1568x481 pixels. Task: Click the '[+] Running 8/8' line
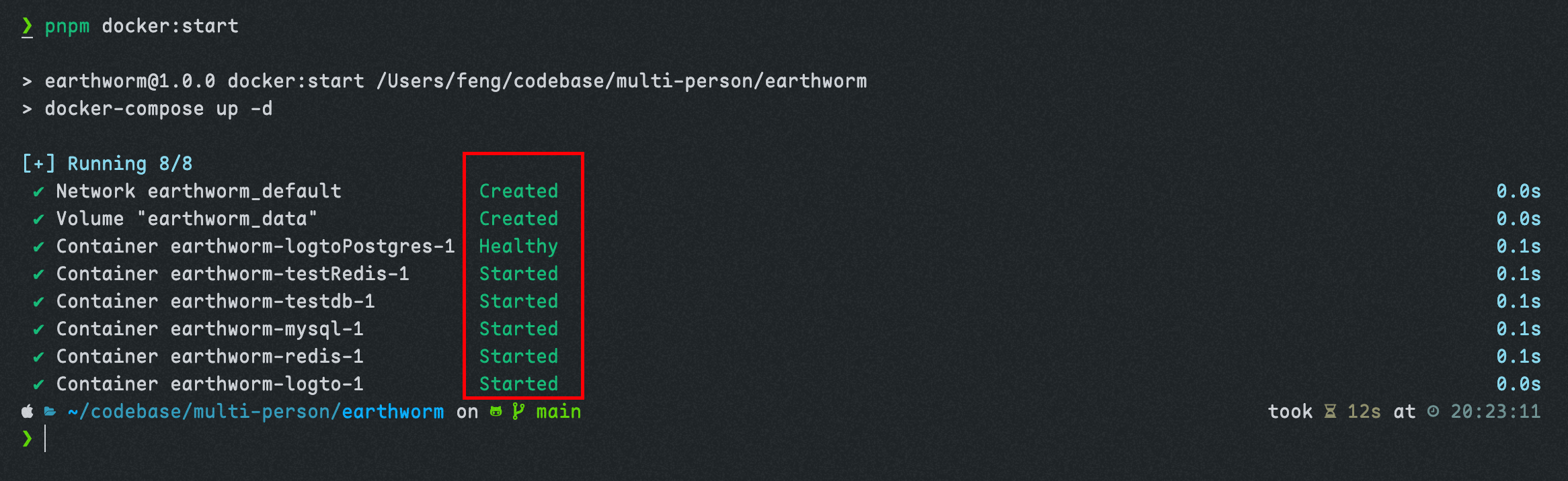click(x=107, y=164)
